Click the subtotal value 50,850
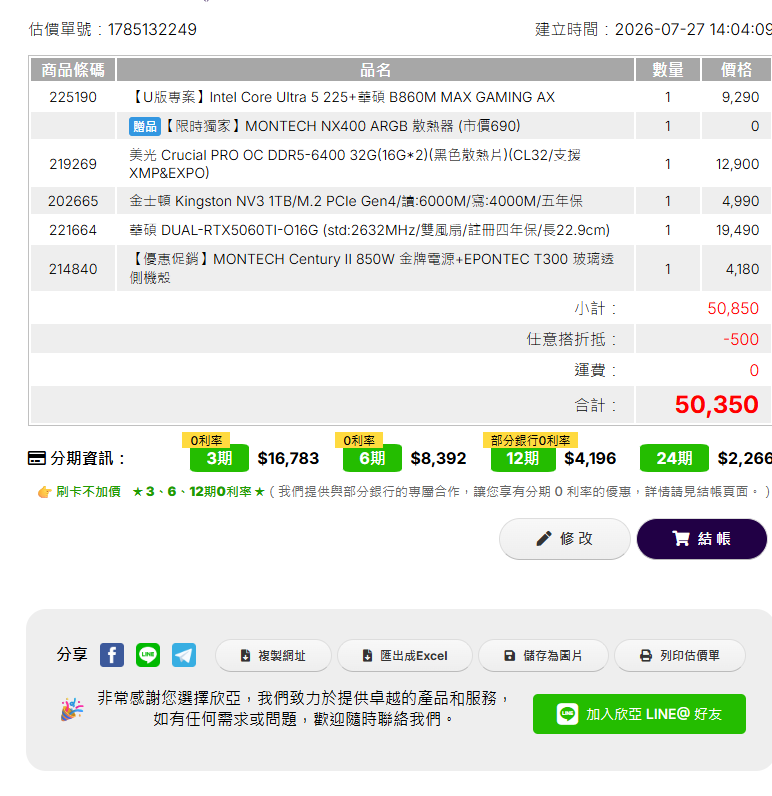Screen dimensions: 772x796 [733, 308]
